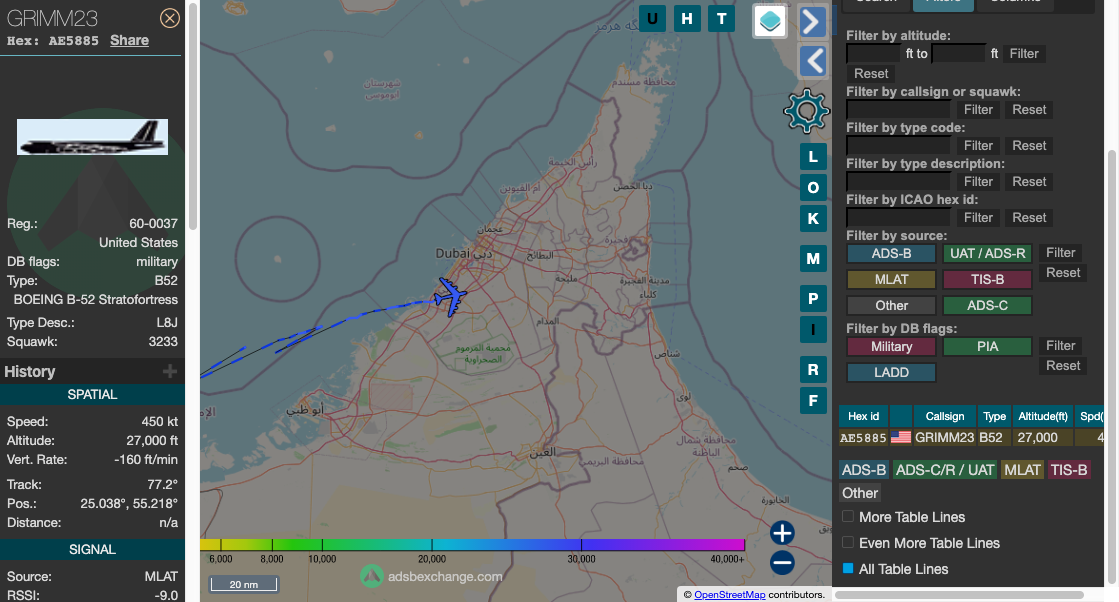Open the map layer switcher icon
The width and height of the screenshot is (1119, 602).
click(x=770, y=21)
